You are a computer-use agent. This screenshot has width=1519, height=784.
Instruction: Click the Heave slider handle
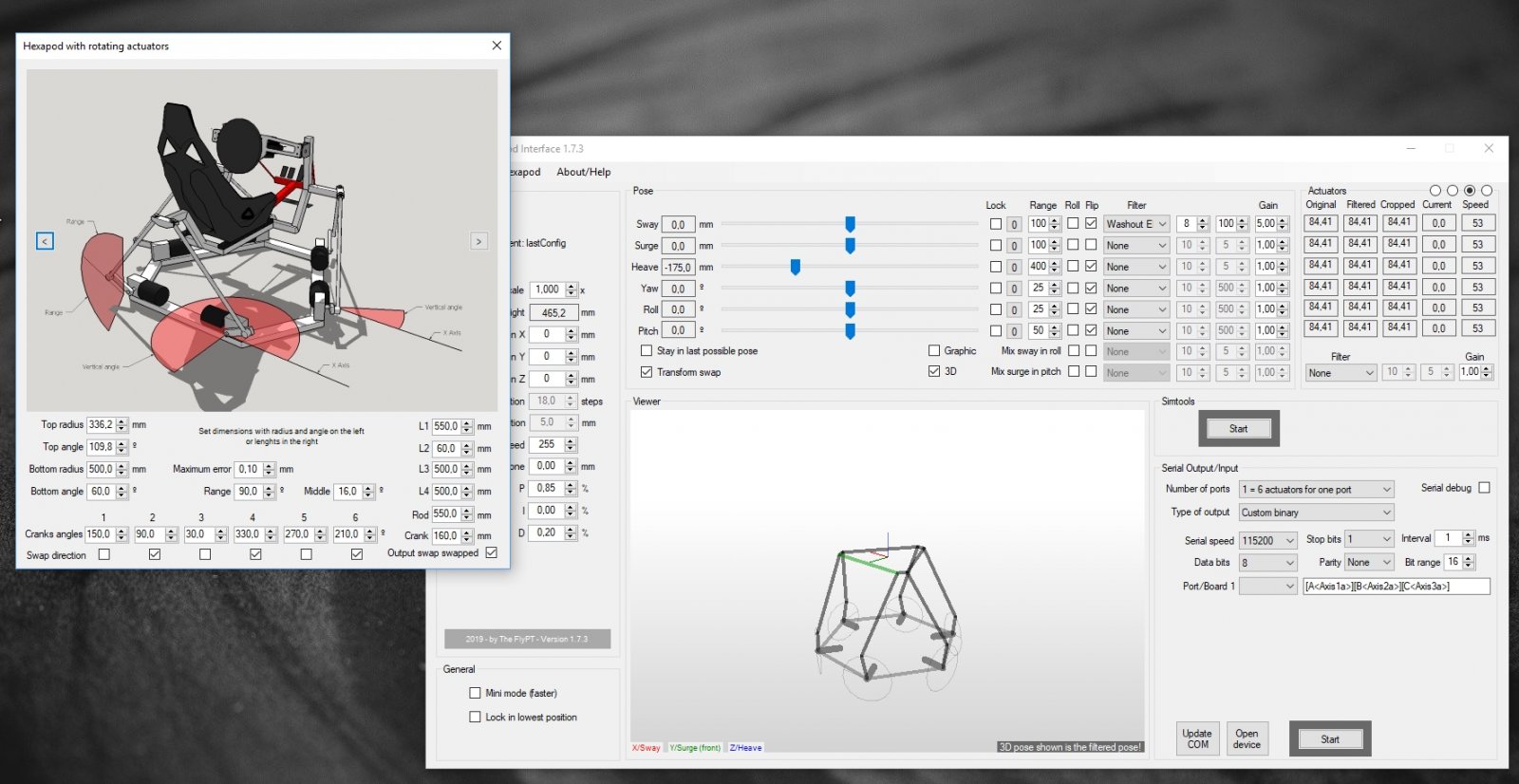[796, 268]
